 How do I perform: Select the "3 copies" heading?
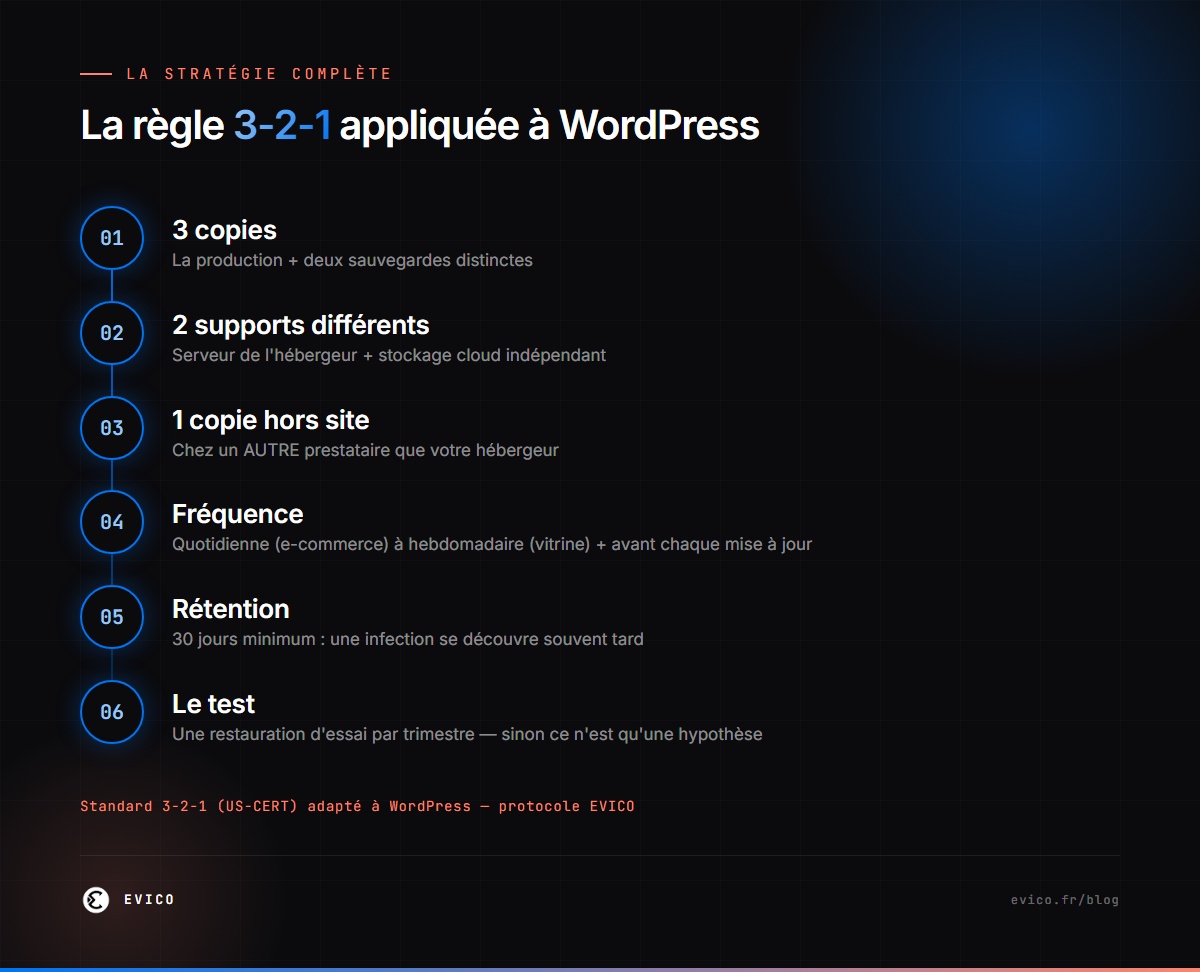click(x=224, y=230)
